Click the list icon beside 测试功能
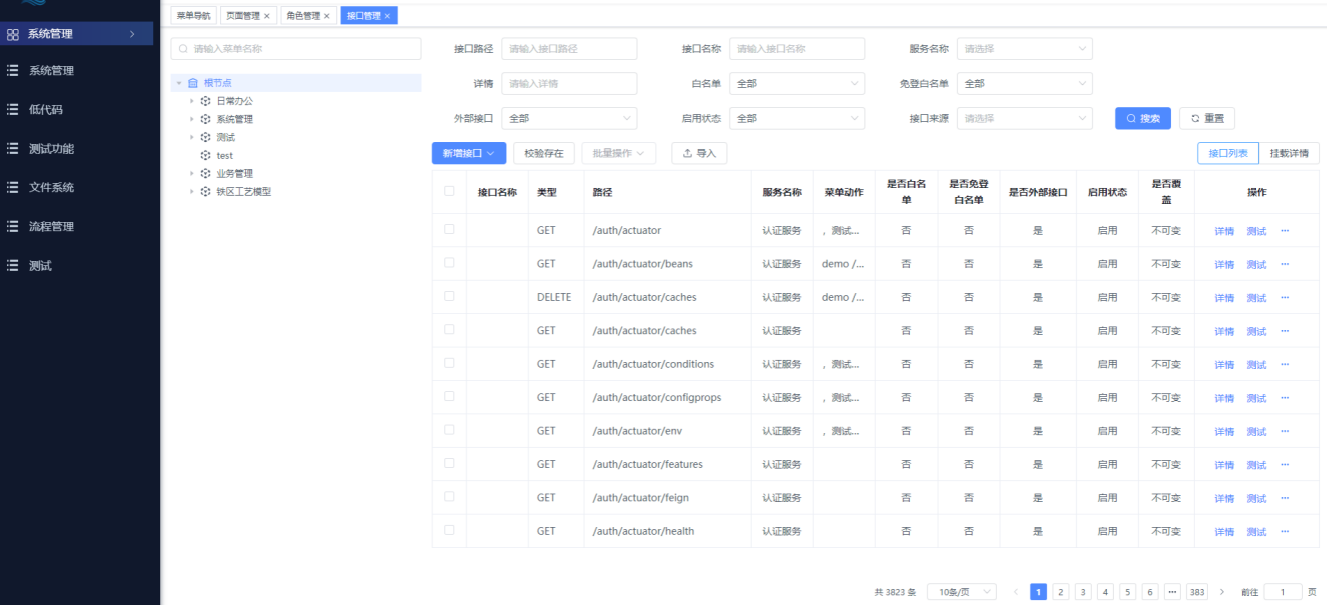 pos(13,148)
